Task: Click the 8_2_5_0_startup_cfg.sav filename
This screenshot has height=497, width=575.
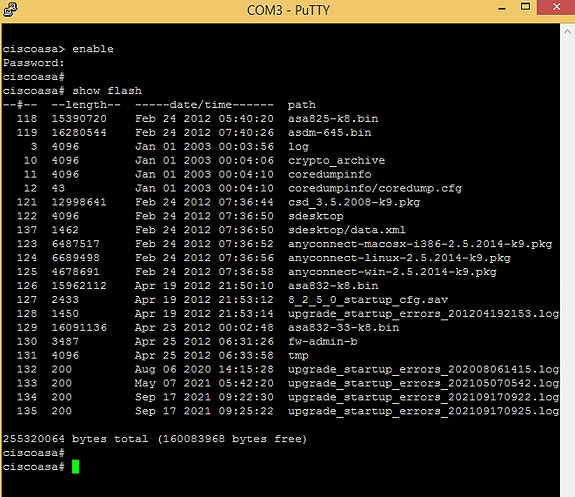Action: (x=368, y=300)
